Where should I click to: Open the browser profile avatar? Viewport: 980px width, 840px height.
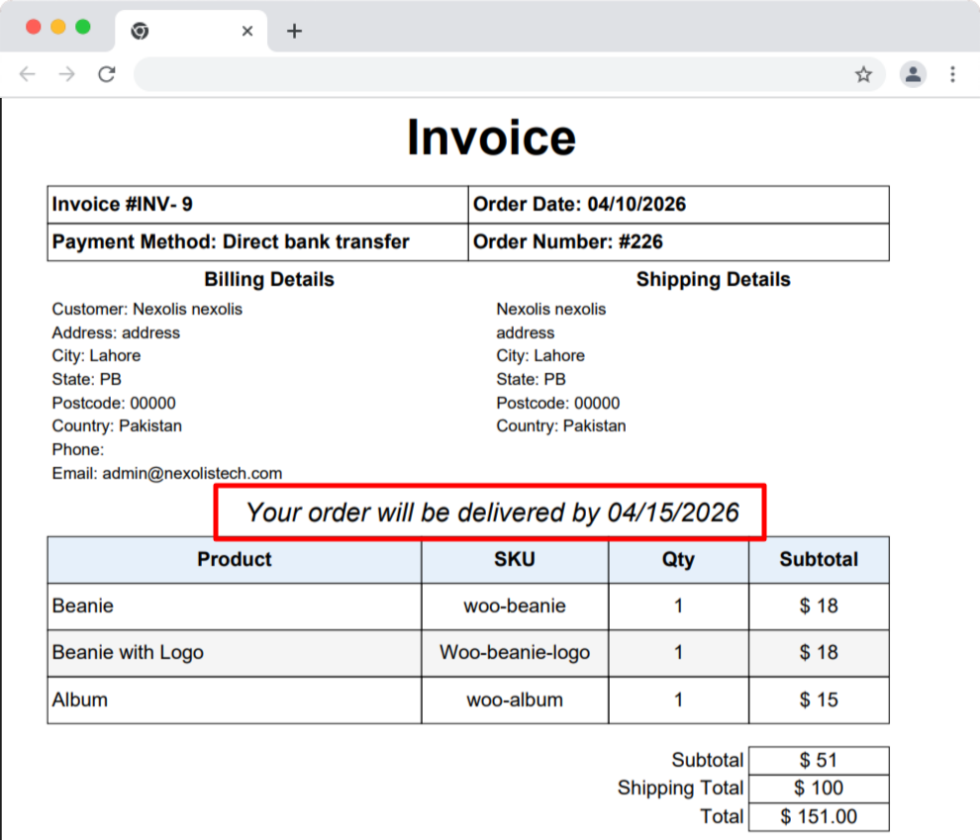(x=913, y=74)
